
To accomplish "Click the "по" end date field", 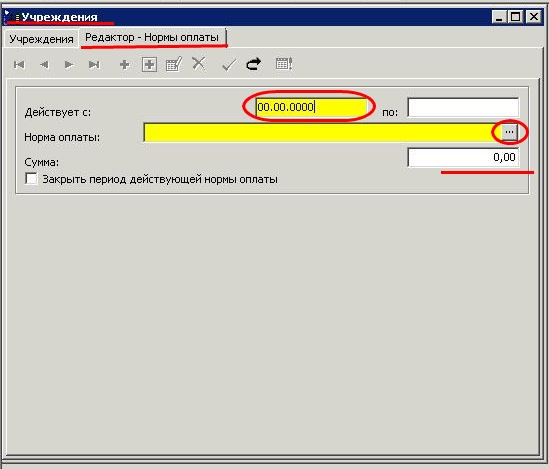I will [463, 107].
